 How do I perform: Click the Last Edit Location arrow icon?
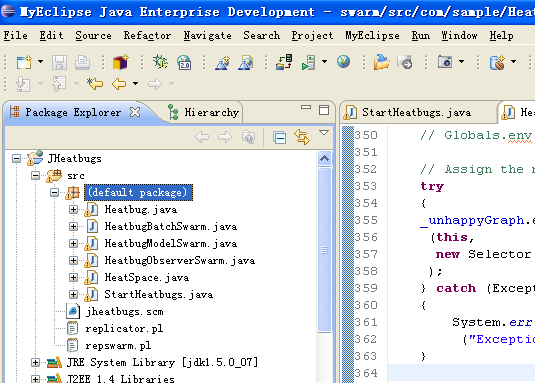pyautogui.click(x=95, y=84)
